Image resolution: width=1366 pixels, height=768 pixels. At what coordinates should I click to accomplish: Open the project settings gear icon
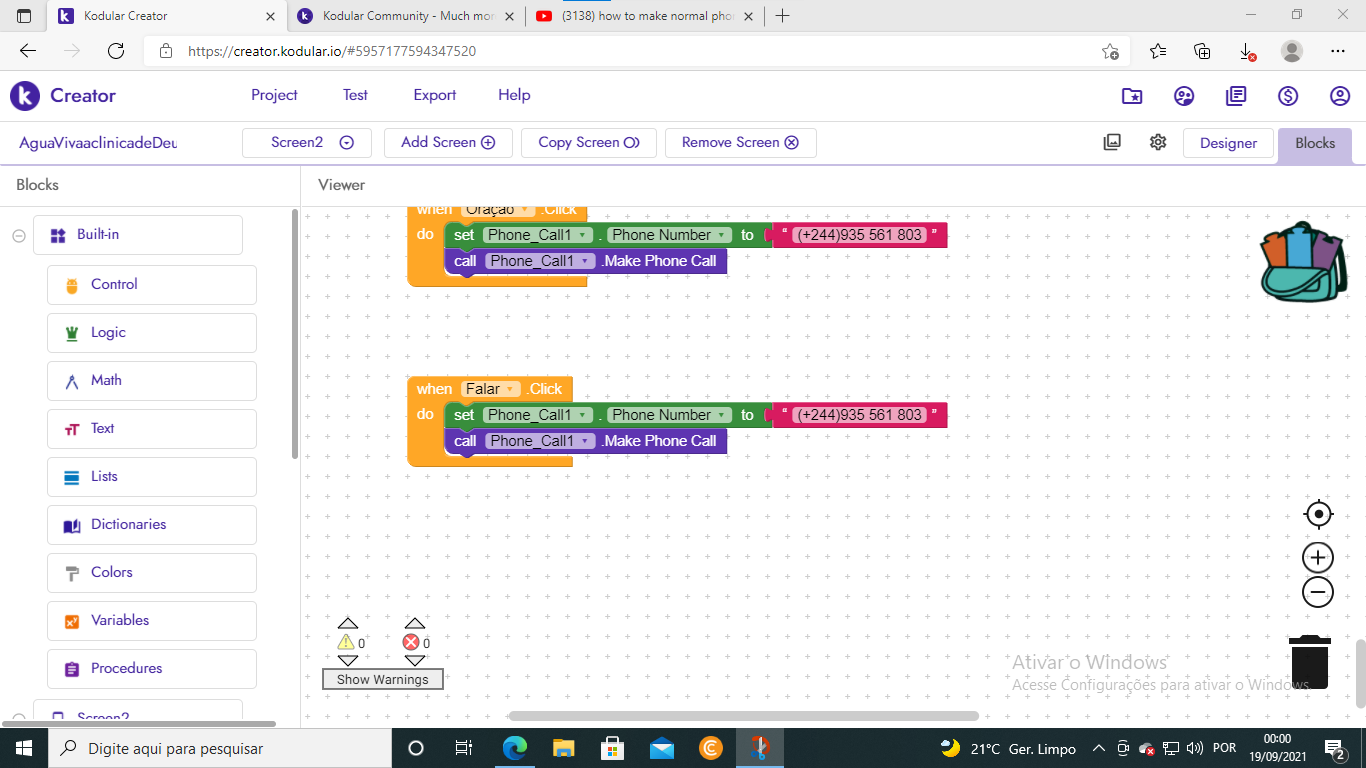click(x=1158, y=142)
